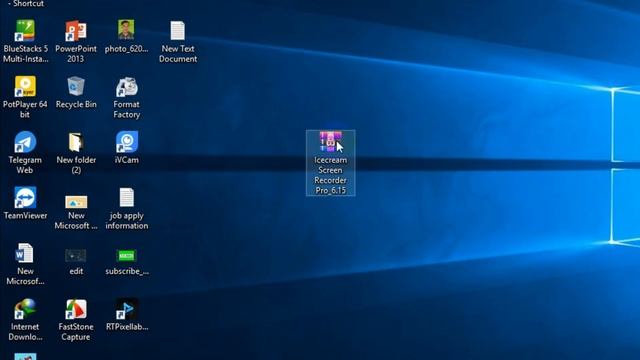Screen dimensions: 640x360
Task: Select the photo_620 image file
Action: [x=126, y=30]
